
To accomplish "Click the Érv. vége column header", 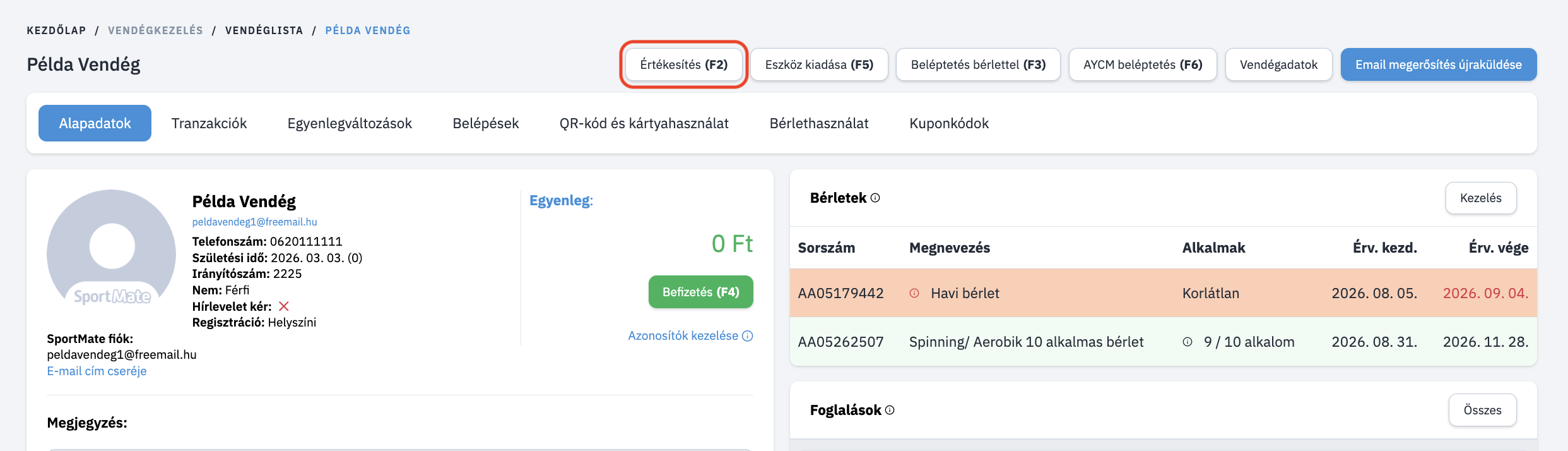I will click(x=1499, y=248).
